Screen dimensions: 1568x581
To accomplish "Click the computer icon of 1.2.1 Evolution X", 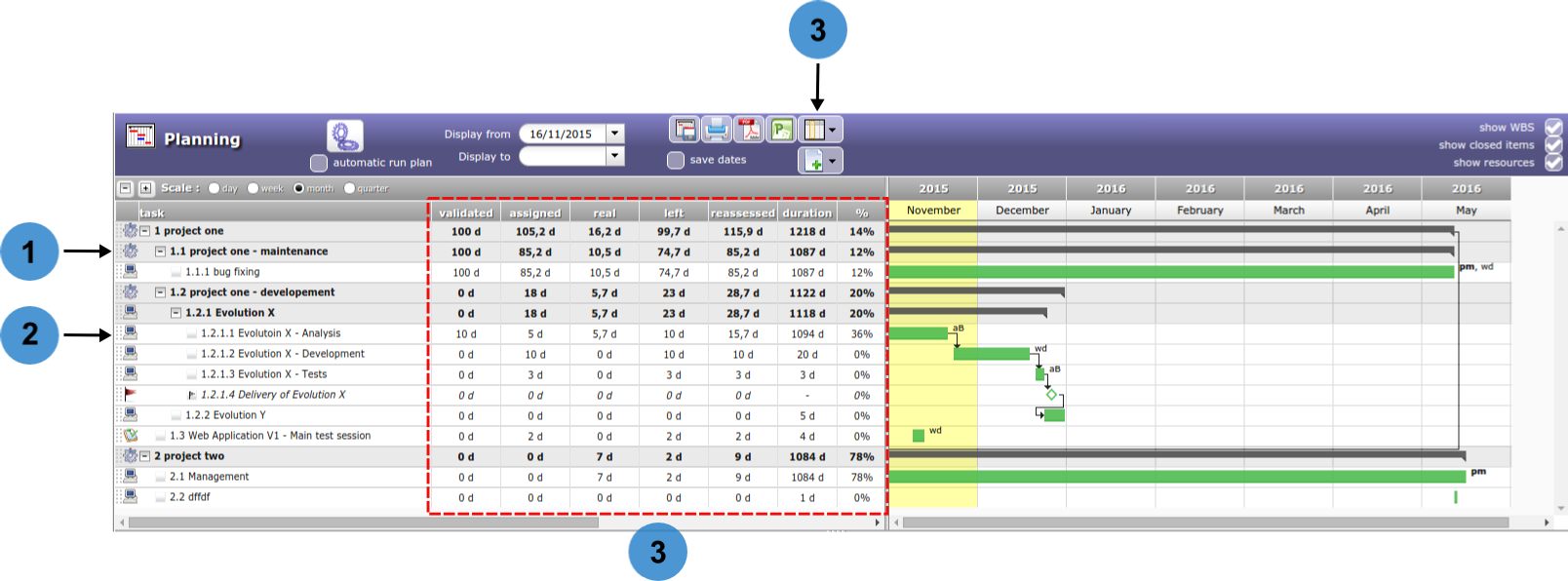I will pyautogui.click(x=130, y=313).
